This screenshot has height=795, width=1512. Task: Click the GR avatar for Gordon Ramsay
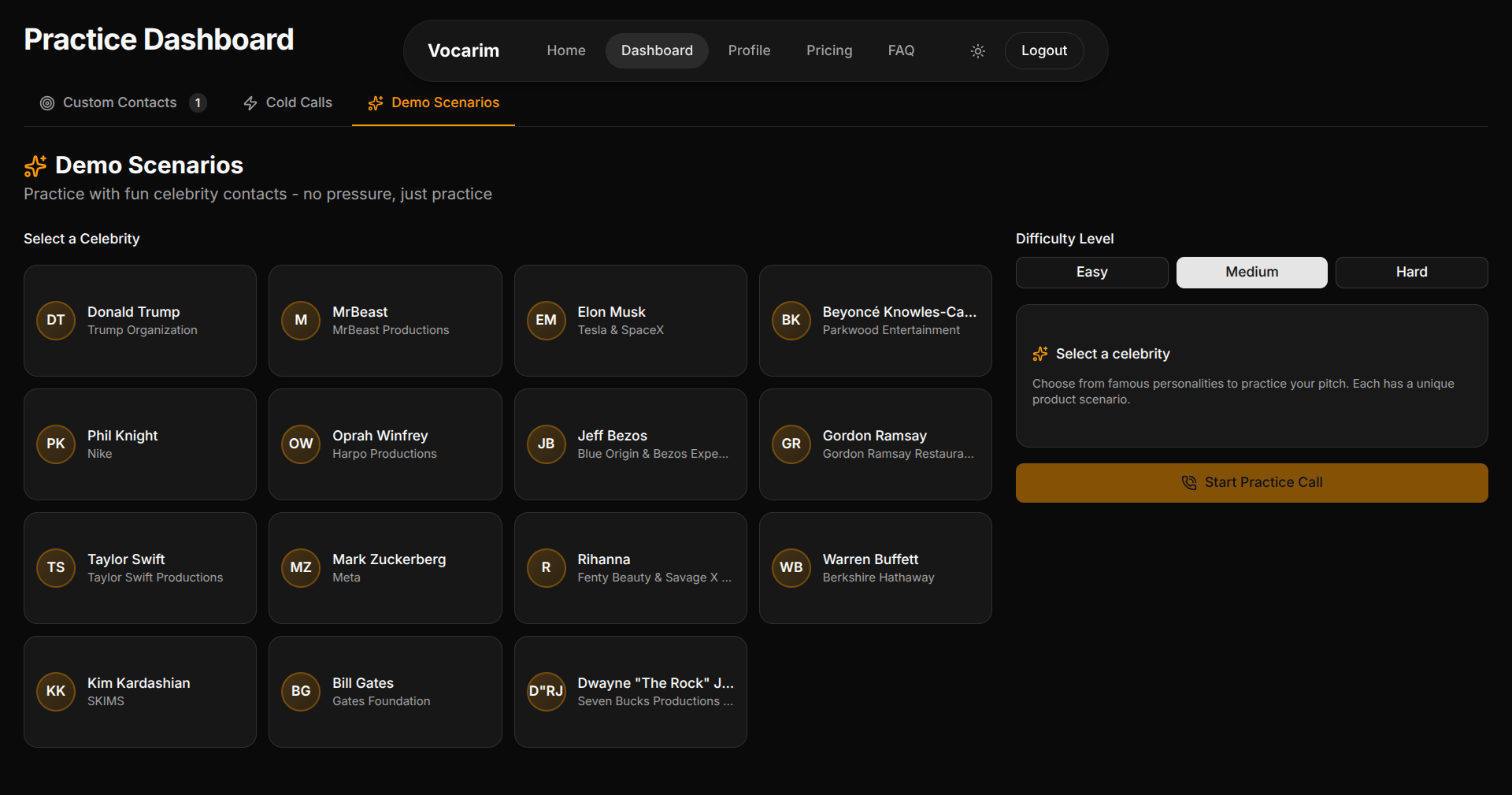791,444
